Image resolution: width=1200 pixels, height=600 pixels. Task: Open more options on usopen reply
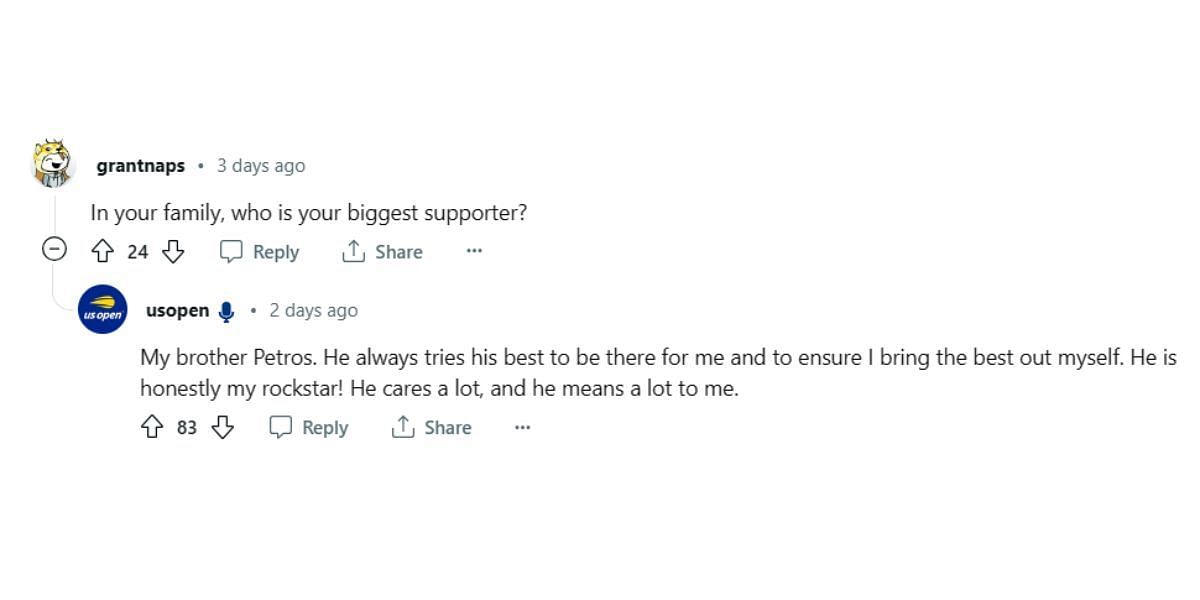click(x=522, y=427)
